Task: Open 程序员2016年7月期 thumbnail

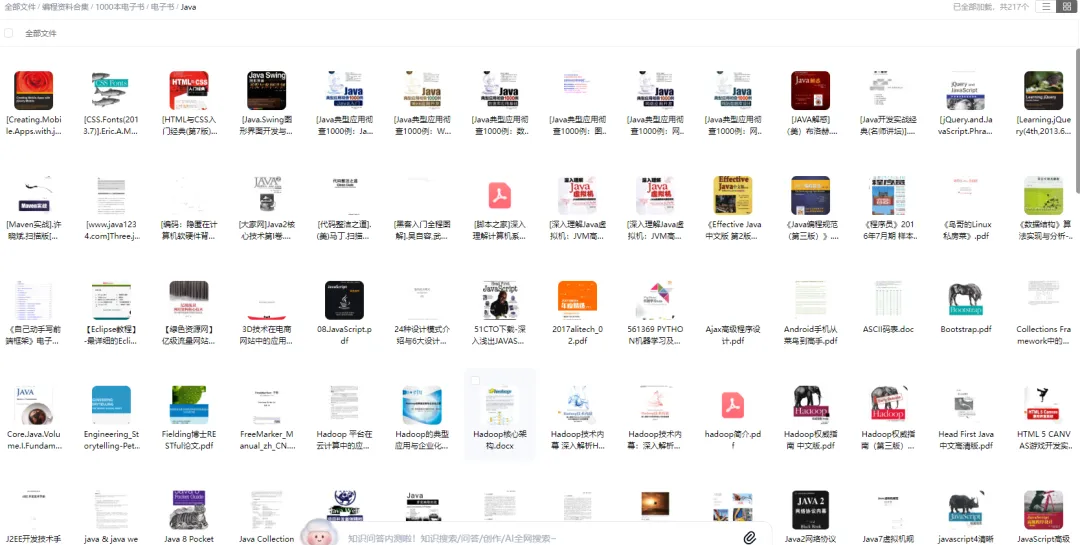Action: [x=888, y=195]
